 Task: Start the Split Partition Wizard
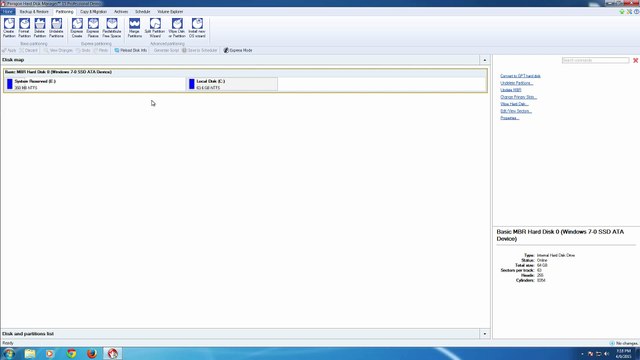pyautogui.click(x=155, y=28)
